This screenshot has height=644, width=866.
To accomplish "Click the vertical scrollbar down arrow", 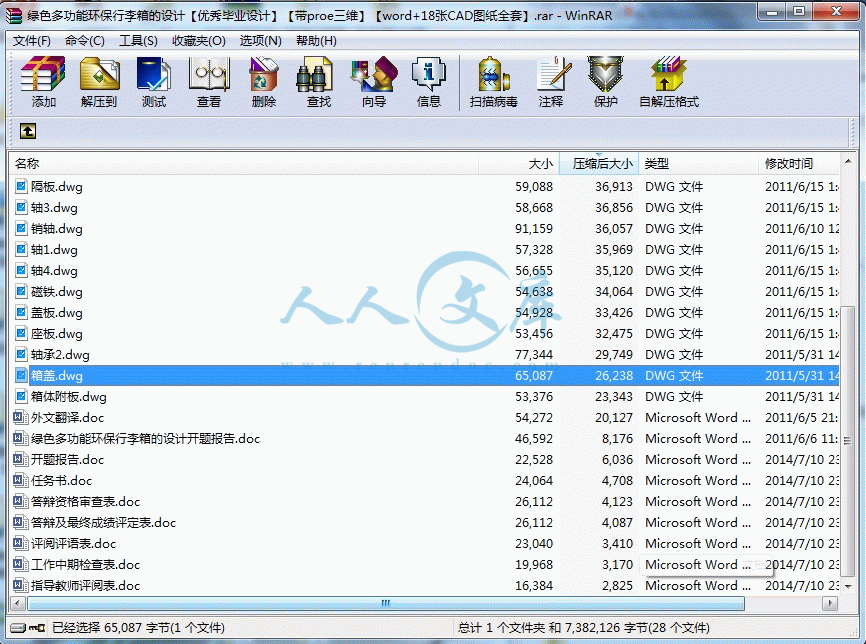I will pos(848,587).
